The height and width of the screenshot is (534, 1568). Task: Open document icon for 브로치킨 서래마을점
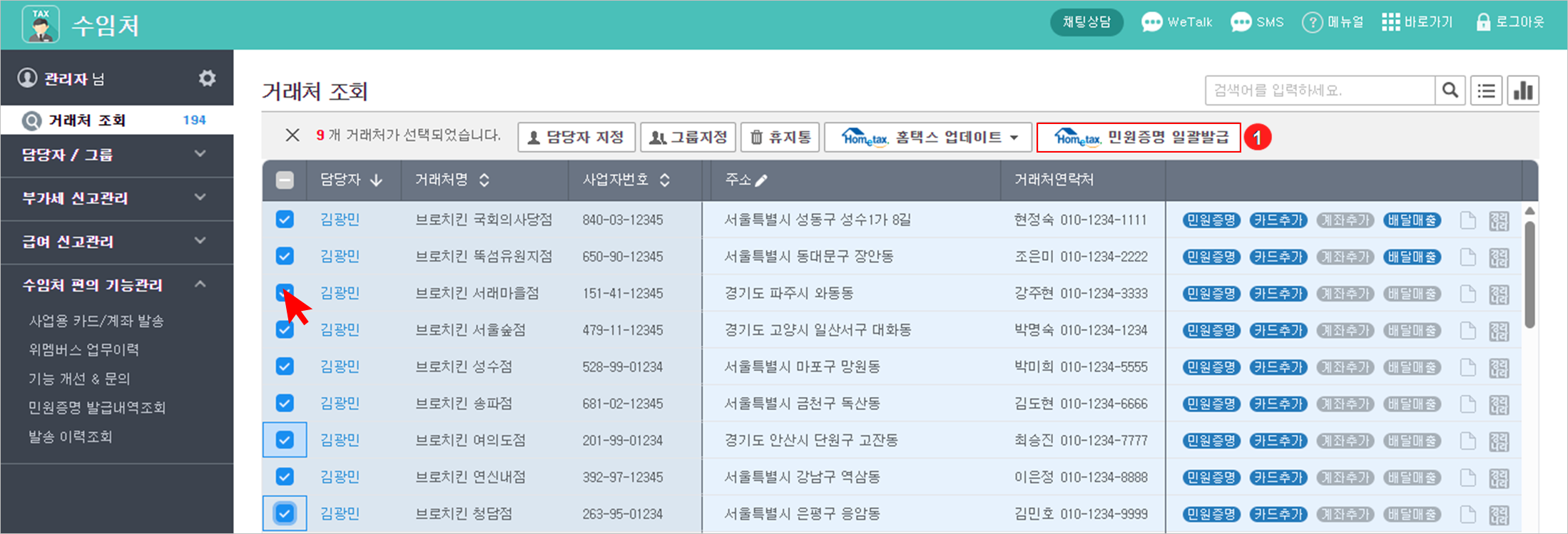(x=1467, y=294)
